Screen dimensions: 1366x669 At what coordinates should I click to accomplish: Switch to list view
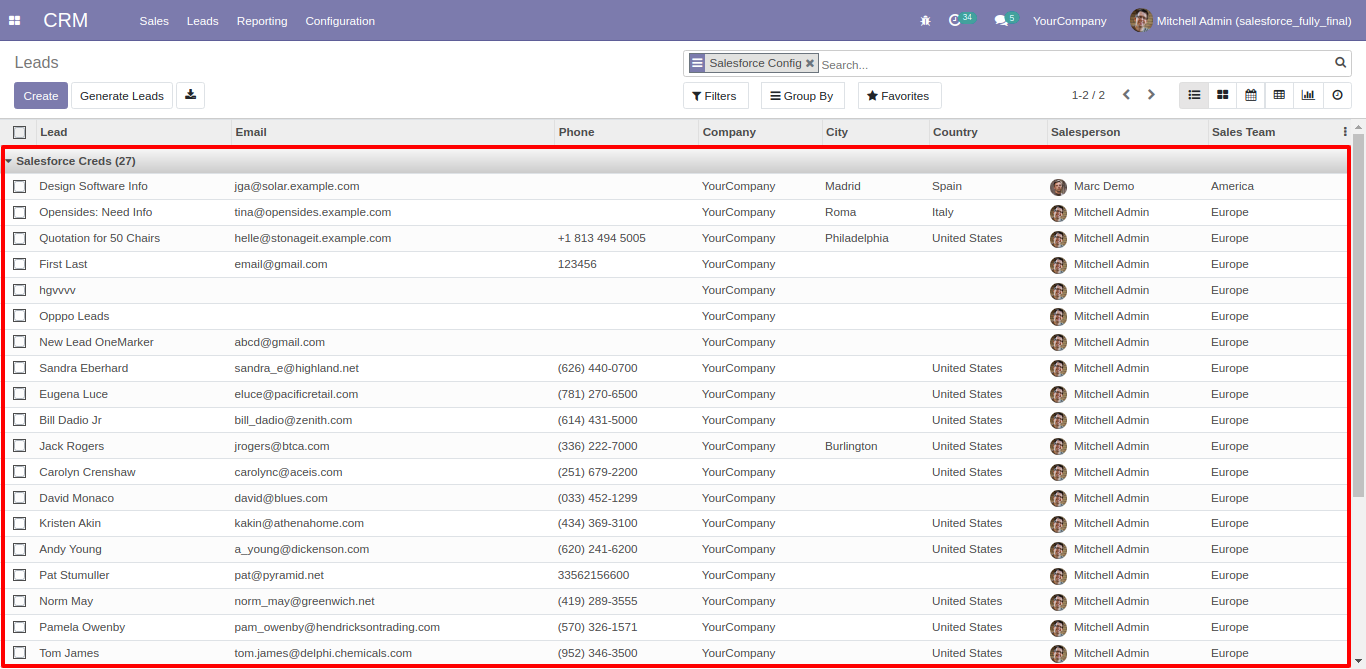tap(1194, 95)
